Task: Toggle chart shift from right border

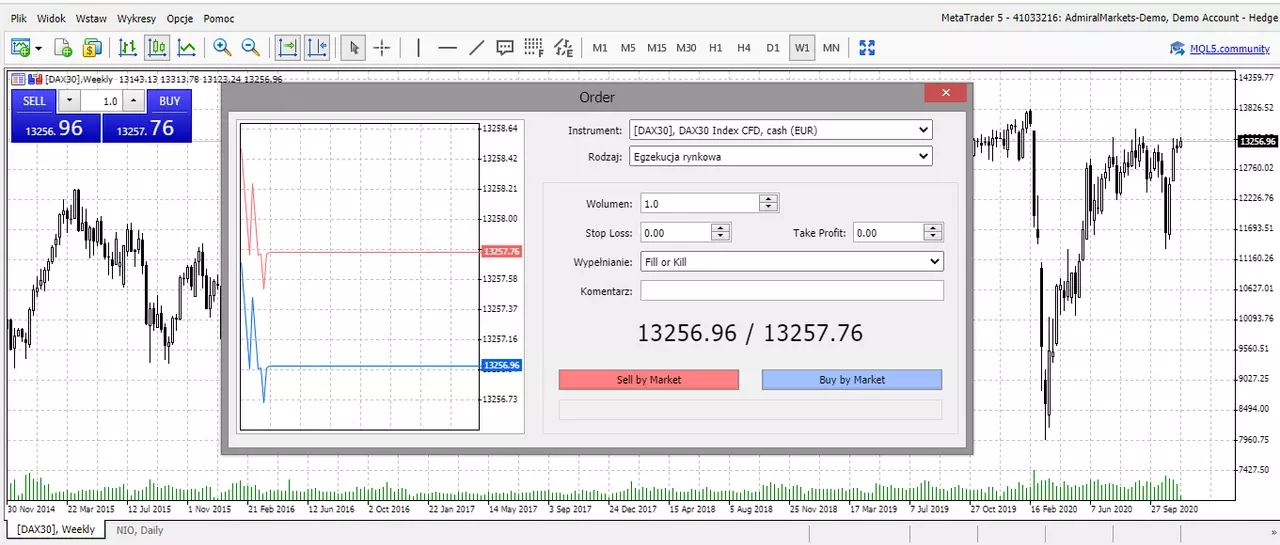Action: 317,47
